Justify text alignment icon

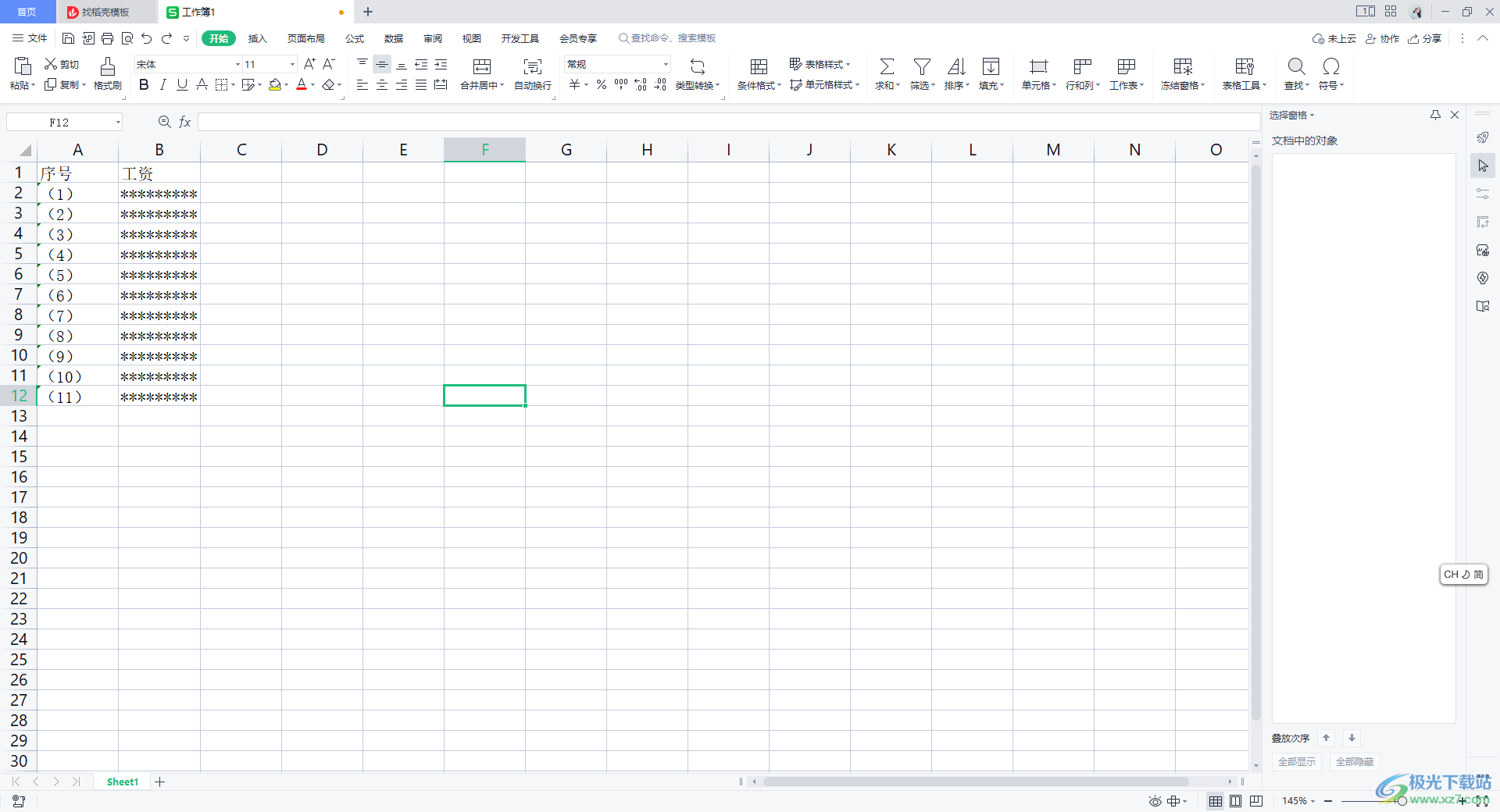point(421,84)
